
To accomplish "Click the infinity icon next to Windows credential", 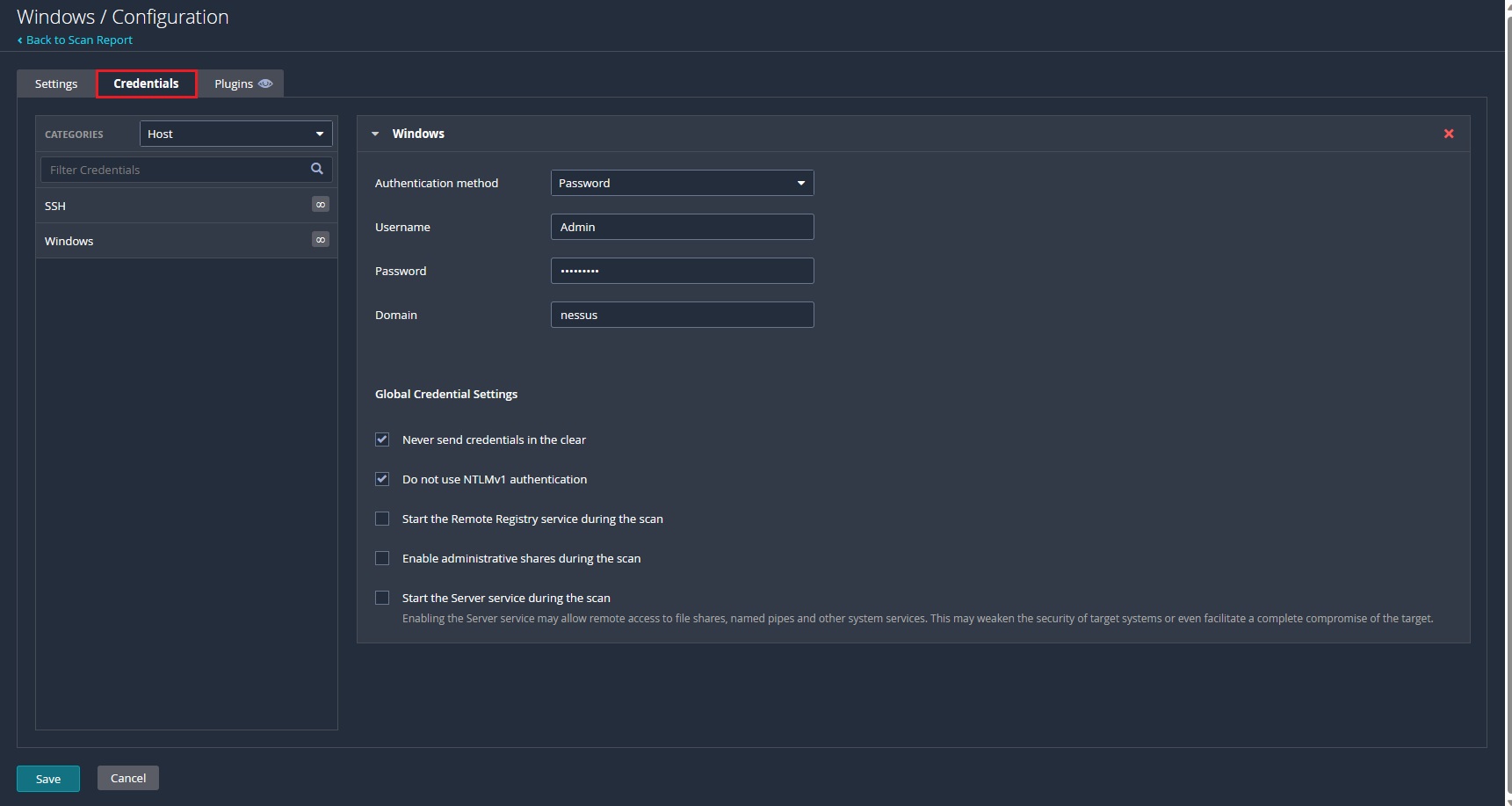I will 320,239.
